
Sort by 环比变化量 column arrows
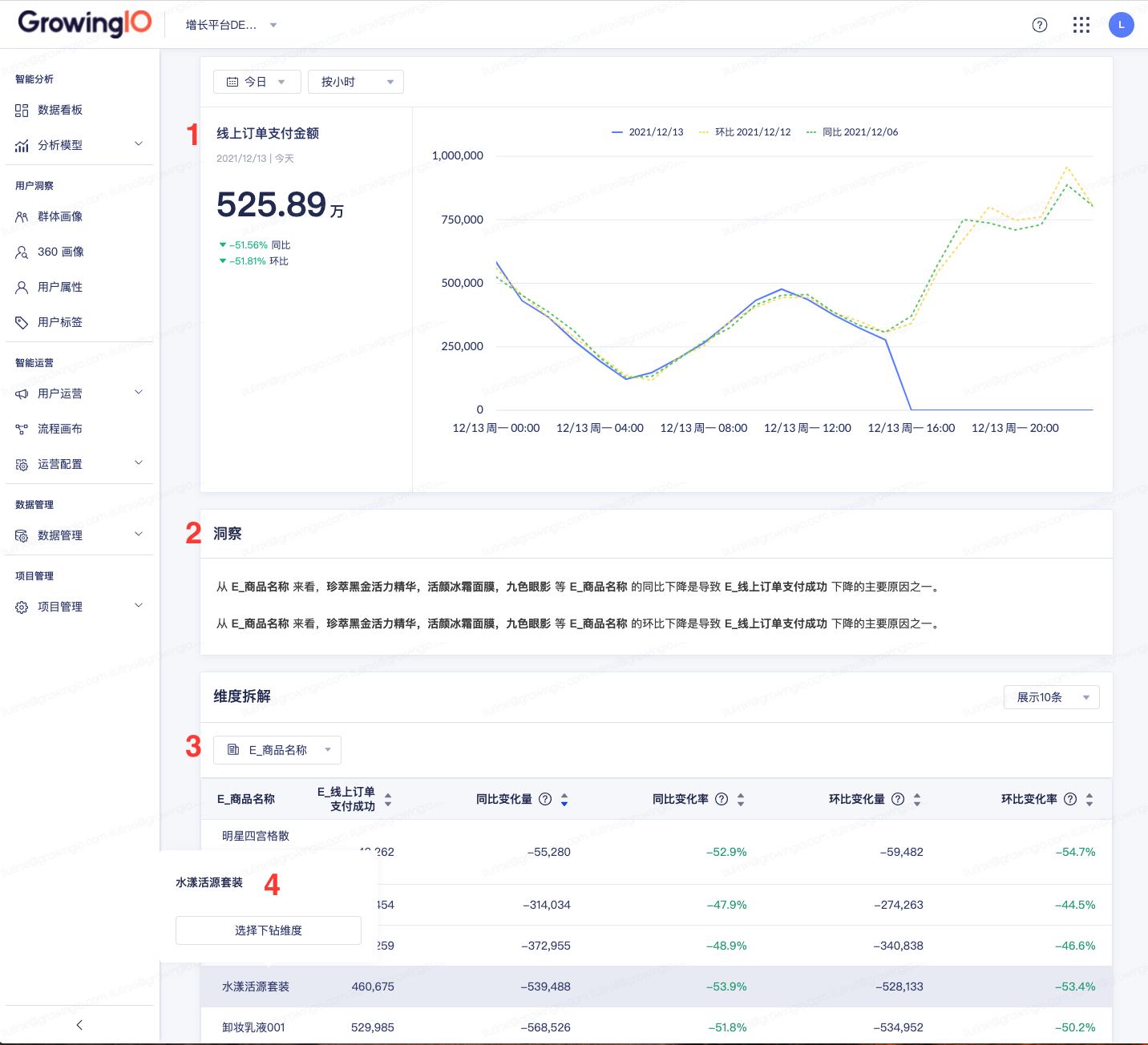pyautogui.click(x=917, y=800)
